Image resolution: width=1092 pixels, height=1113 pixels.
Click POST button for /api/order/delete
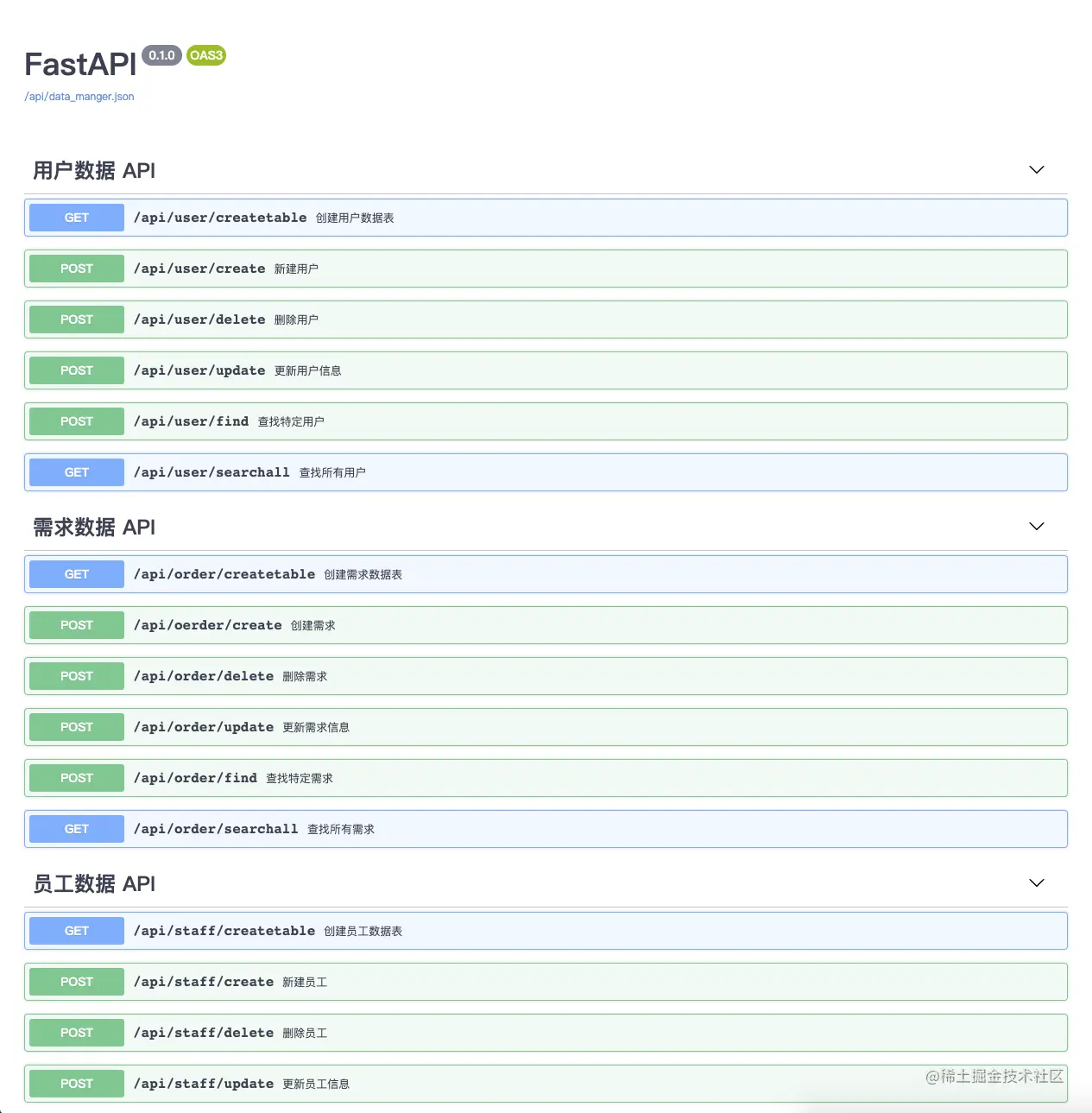pyautogui.click(x=77, y=676)
